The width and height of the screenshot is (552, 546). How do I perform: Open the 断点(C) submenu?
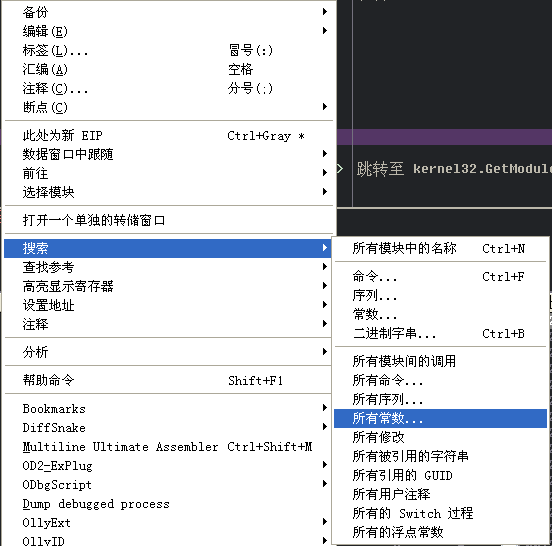click(168, 107)
